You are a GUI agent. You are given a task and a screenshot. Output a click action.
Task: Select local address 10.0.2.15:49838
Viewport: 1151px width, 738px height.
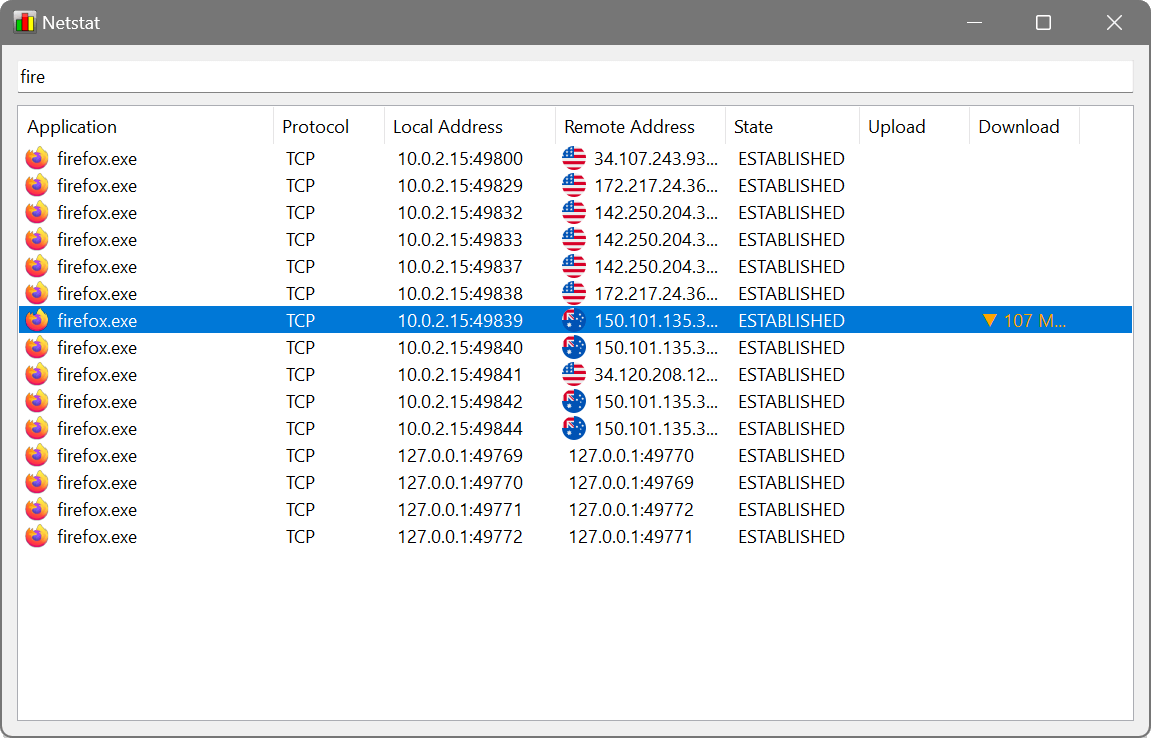point(460,294)
